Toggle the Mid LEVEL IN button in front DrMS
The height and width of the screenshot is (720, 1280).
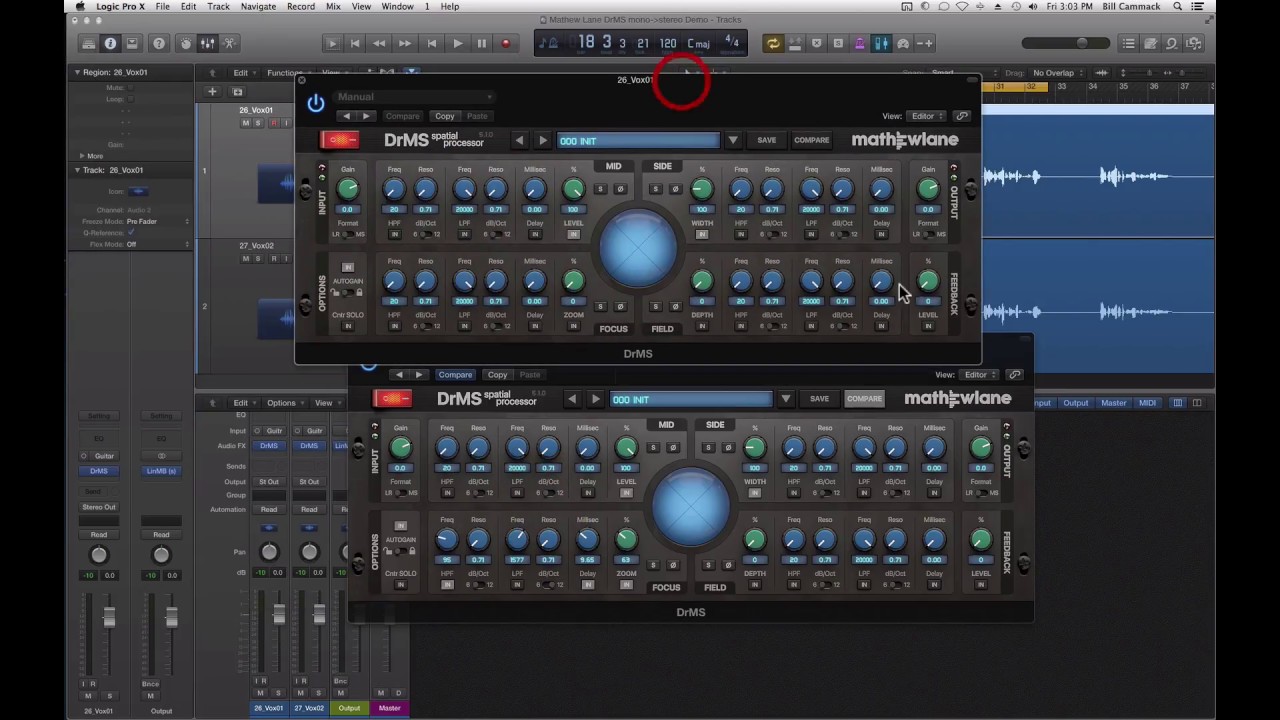pos(573,235)
